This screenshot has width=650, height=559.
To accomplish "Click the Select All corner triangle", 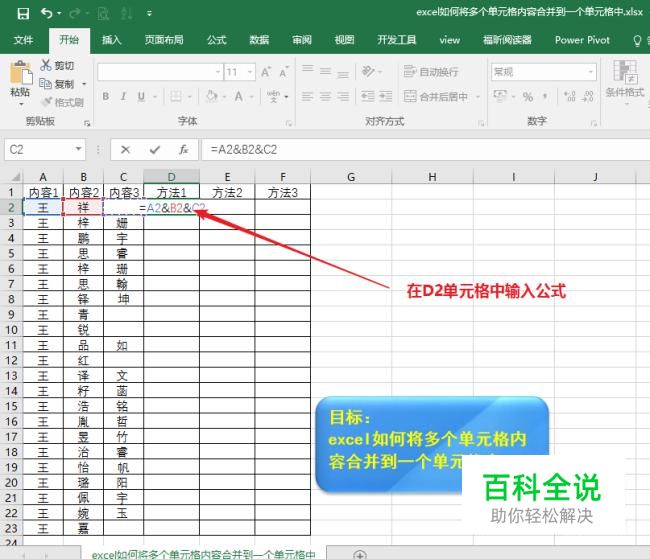I will pos(15,177).
